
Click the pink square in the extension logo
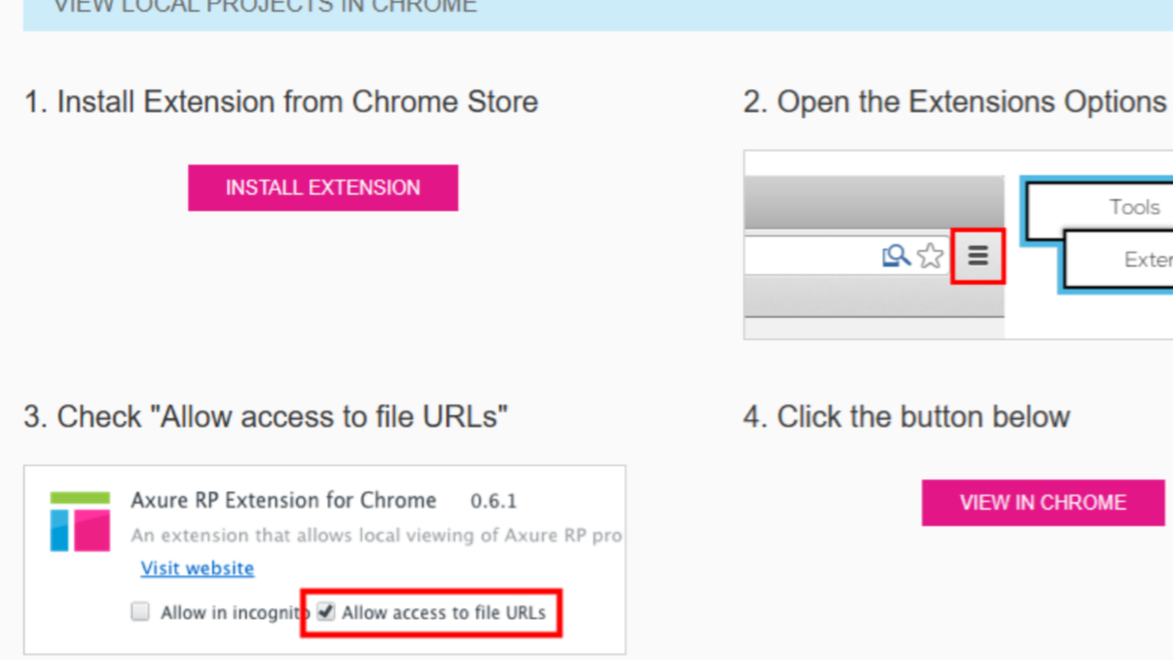click(92, 528)
